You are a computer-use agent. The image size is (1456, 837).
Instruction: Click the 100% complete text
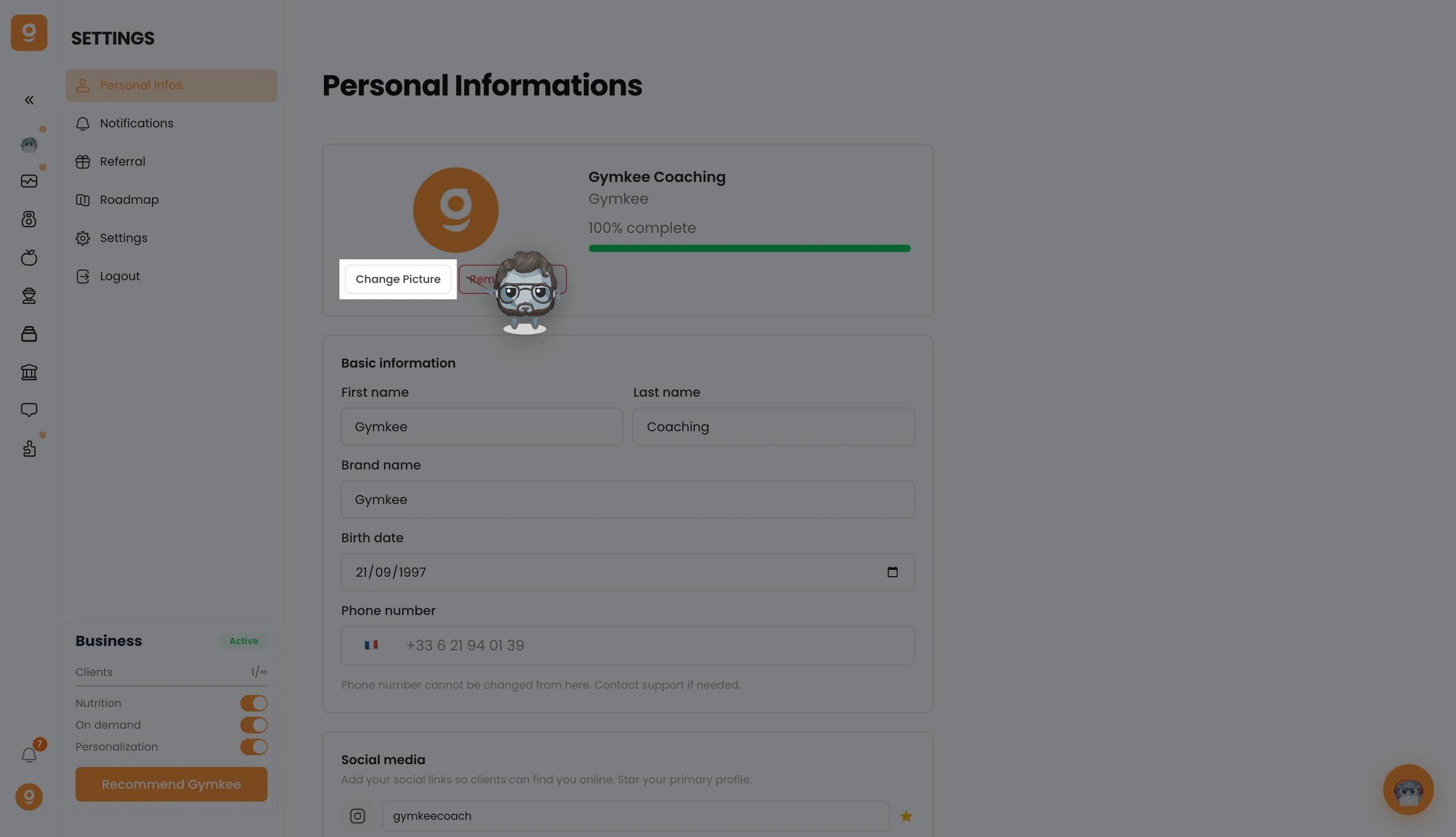(642, 228)
